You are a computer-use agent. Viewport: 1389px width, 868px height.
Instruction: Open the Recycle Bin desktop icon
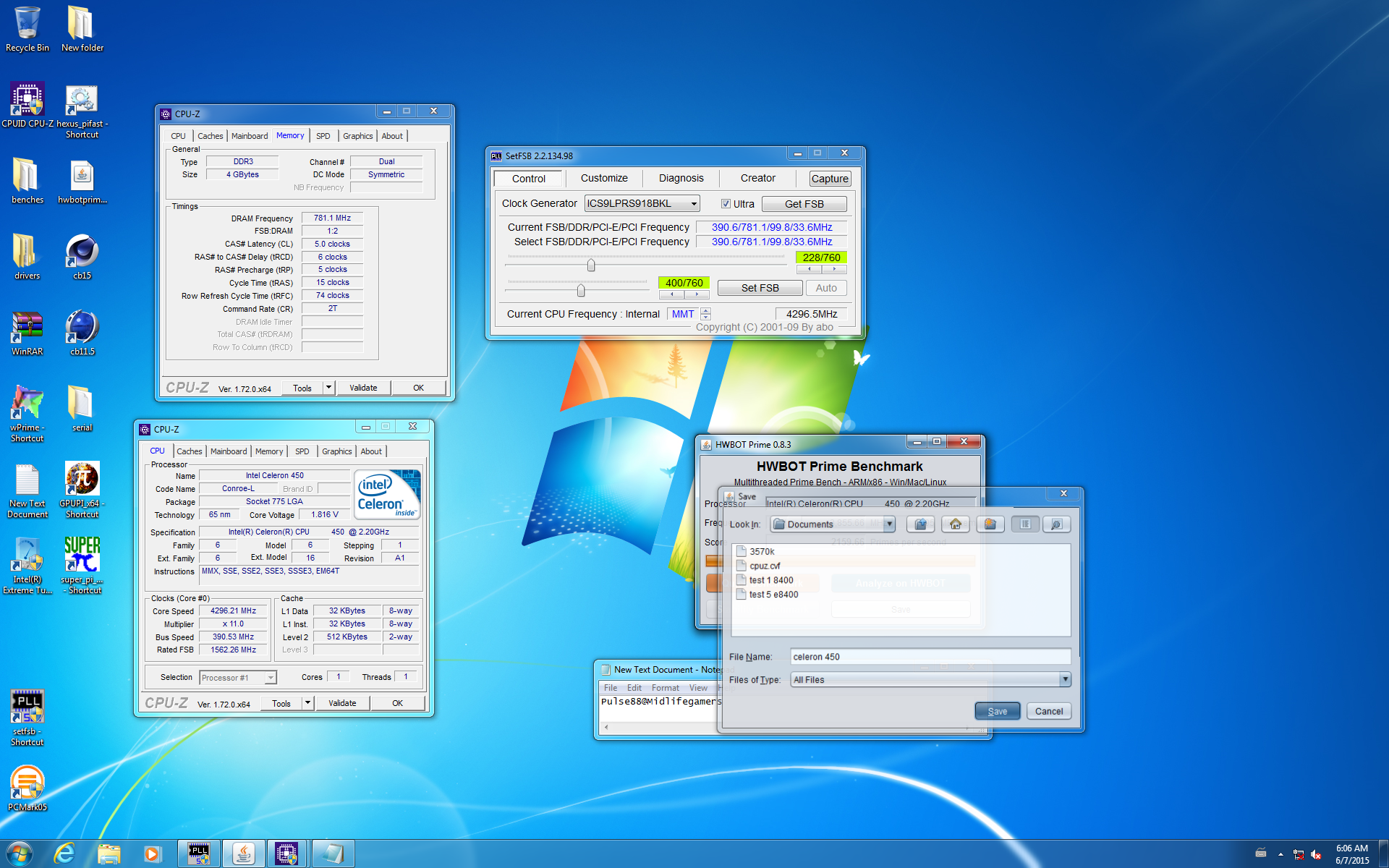[x=27, y=29]
